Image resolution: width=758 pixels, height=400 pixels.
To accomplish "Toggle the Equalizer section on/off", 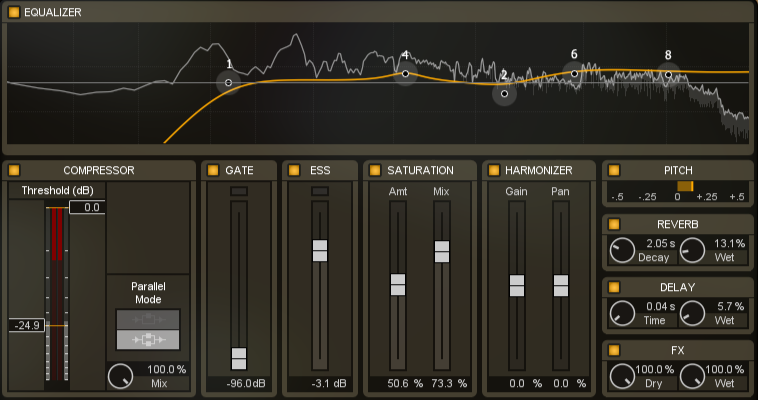I will click(14, 12).
